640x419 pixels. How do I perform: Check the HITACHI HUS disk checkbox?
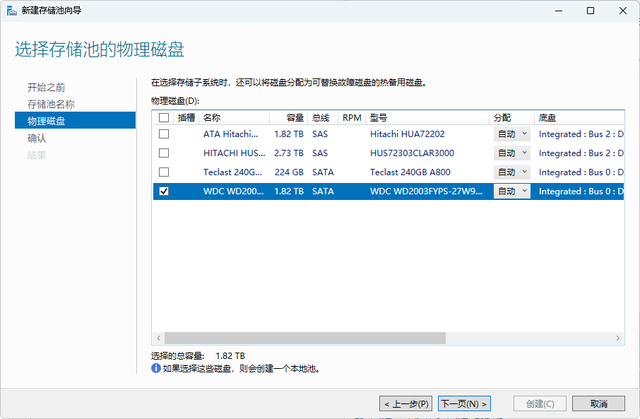pyautogui.click(x=164, y=153)
